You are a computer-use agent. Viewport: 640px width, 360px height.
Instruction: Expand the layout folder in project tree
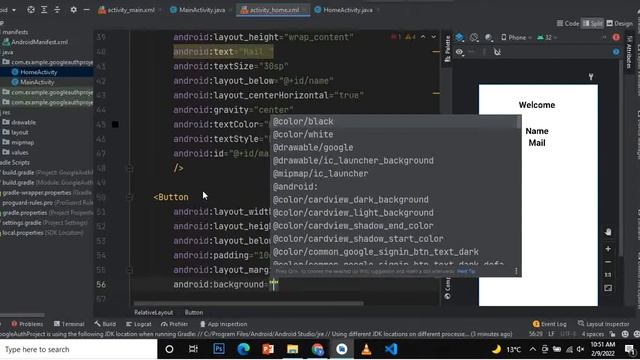[16, 132]
